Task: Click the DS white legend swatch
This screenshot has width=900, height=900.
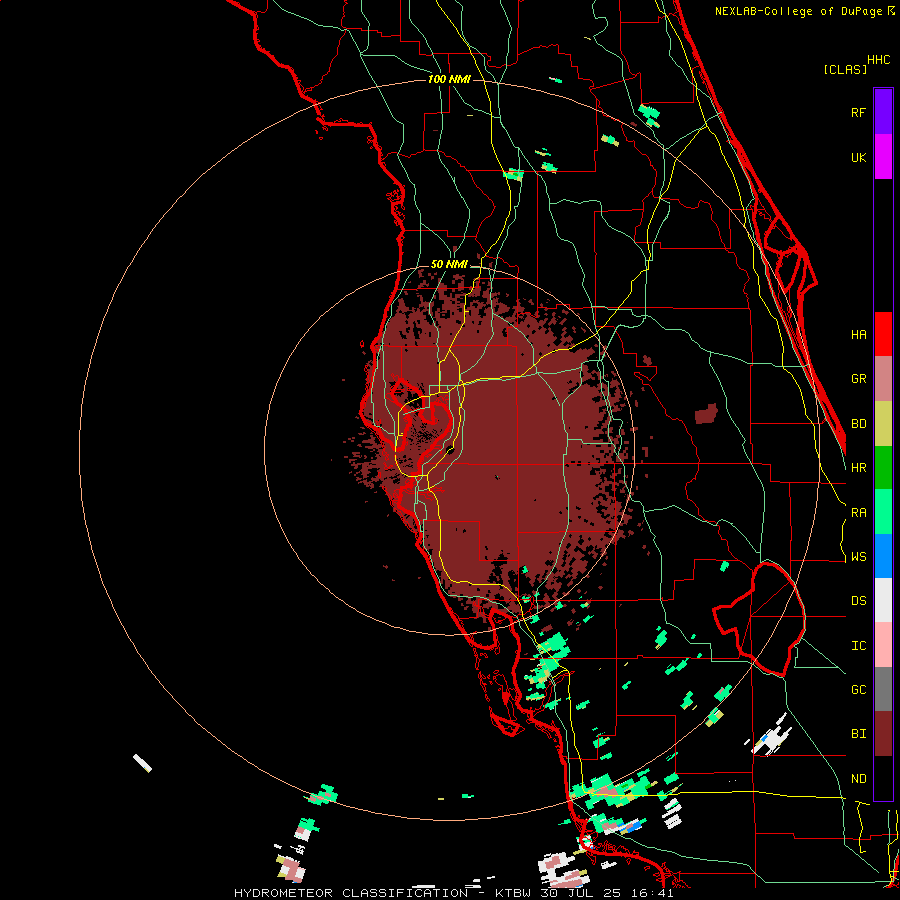Action: 883,600
